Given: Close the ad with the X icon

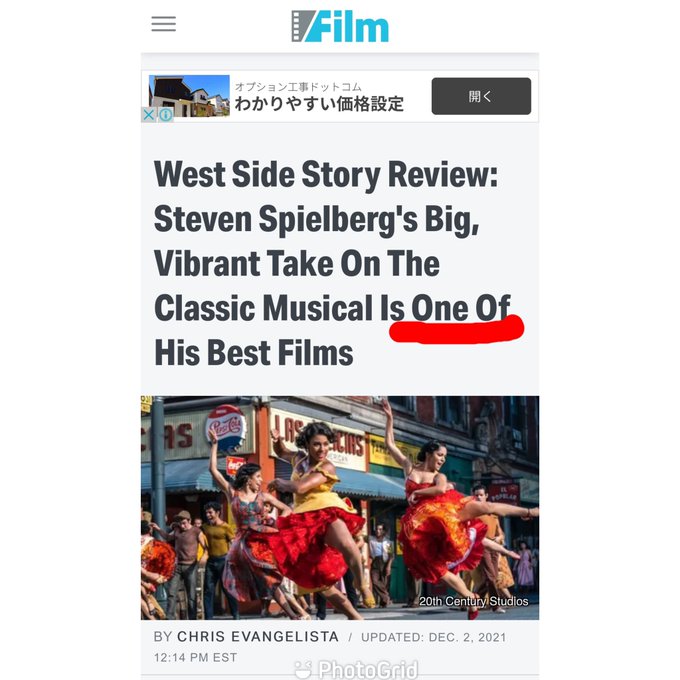Looking at the screenshot, I should click(148, 115).
